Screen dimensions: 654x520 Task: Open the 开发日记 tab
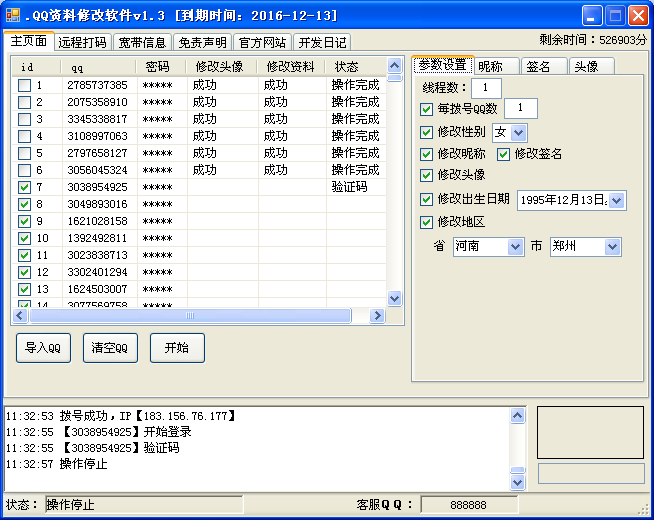pyautogui.click(x=322, y=42)
